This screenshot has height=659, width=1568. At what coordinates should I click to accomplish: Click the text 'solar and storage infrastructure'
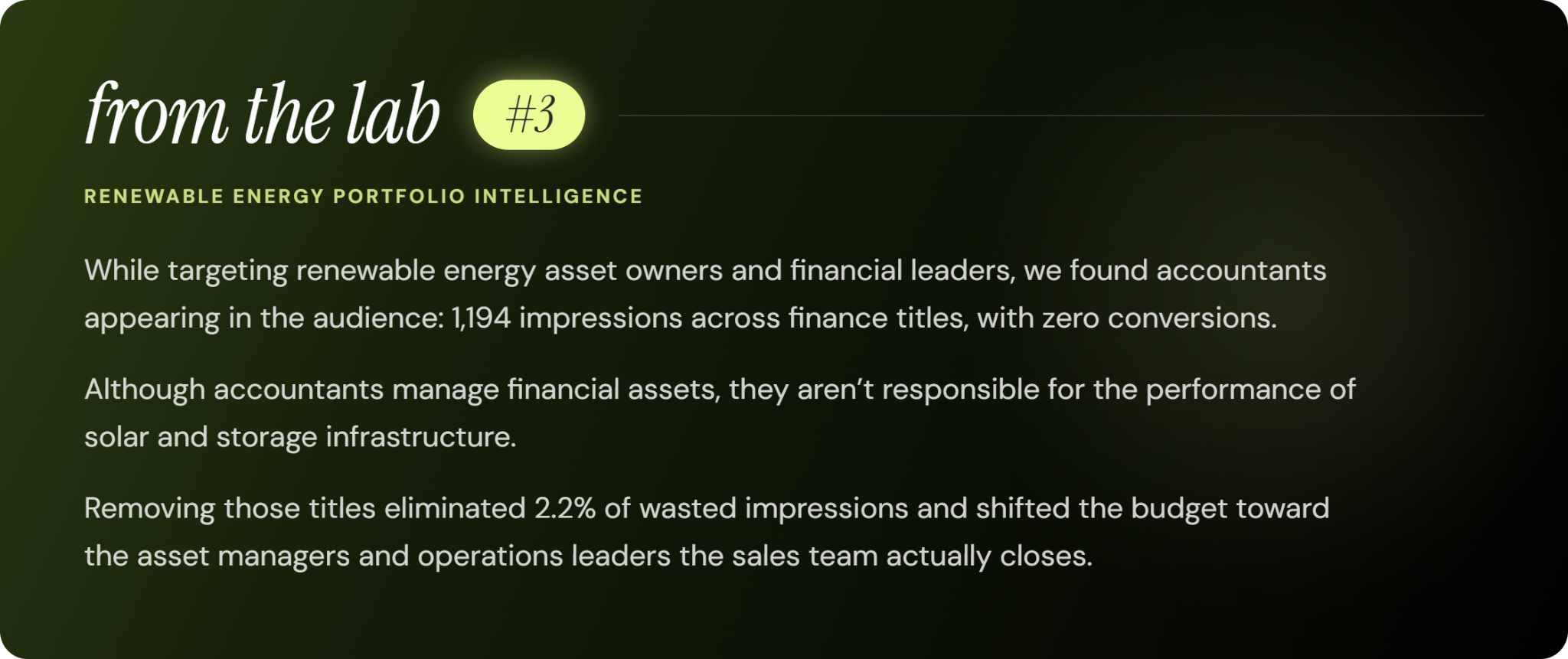[299, 437]
